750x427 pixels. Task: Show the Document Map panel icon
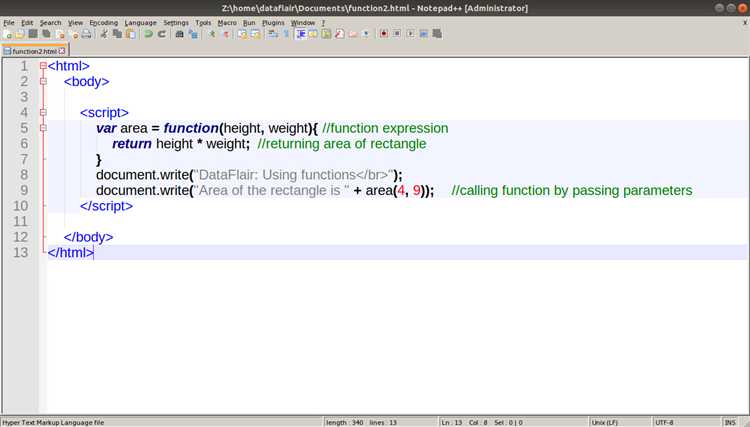[x=326, y=34]
